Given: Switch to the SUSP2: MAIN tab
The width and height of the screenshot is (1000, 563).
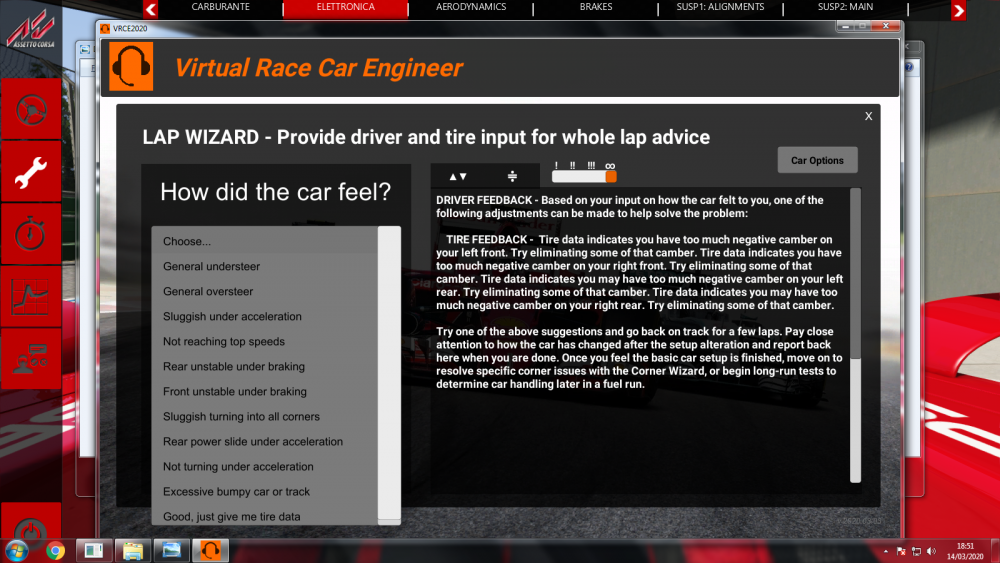Looking at the screenshot, I should click(x=846, y=7).
